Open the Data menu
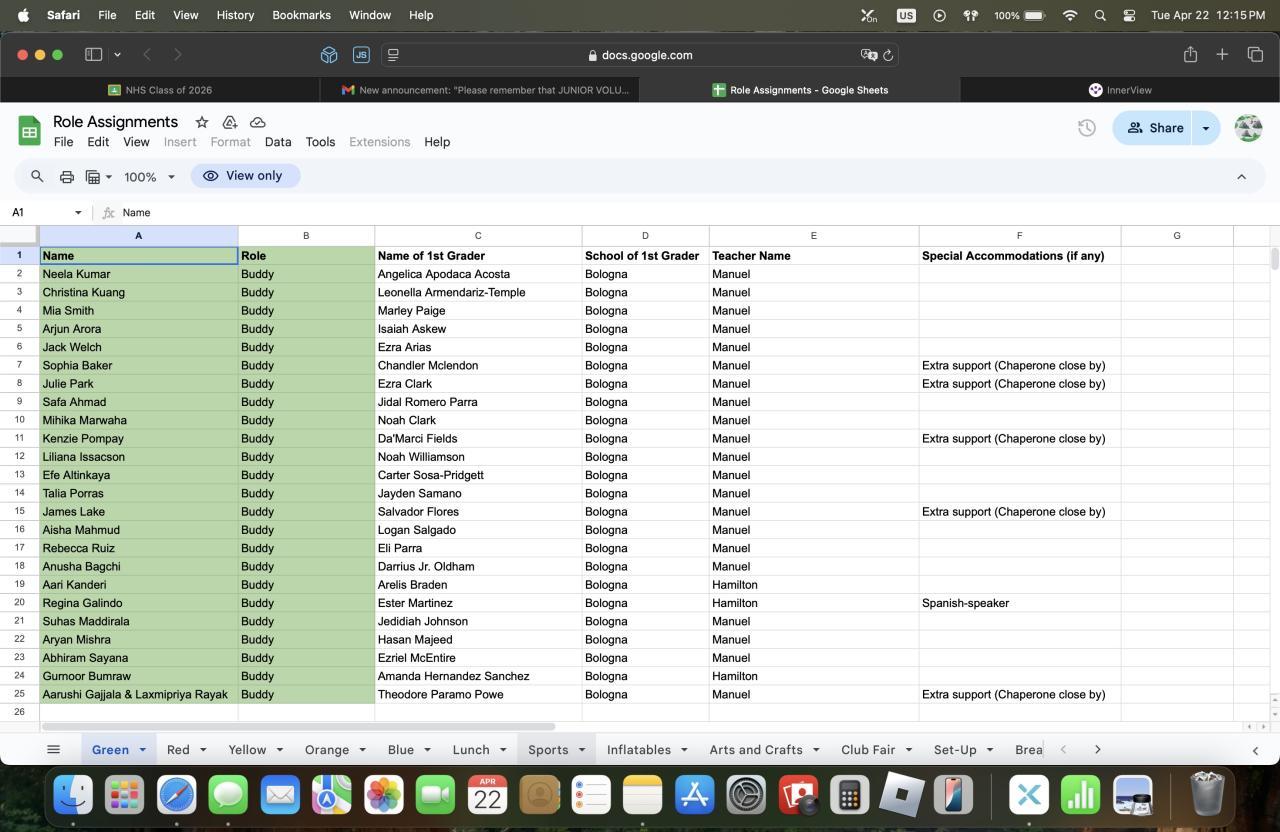 click(x=278, y=142)
